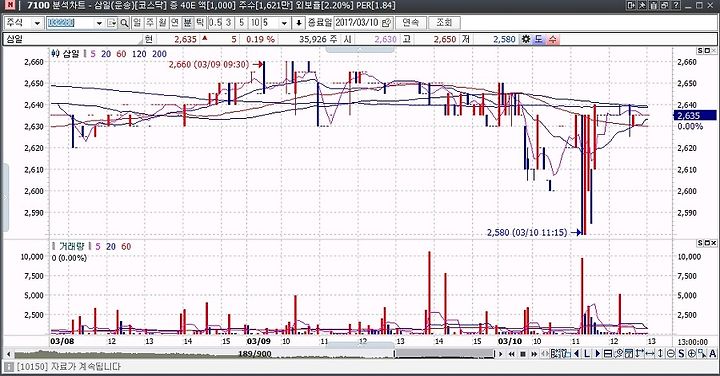Pin the window with pin icon
Image resolution: width=720 pixels, height=376 pixels.
click(642, 6)
